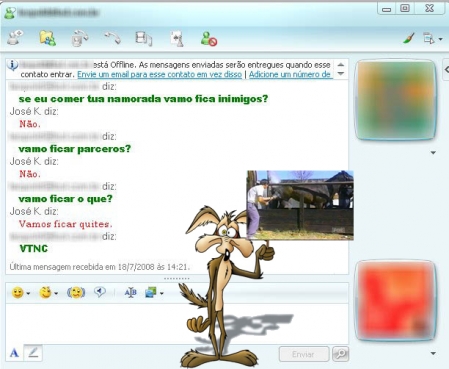Maximize the chat window

coord(405,8)
